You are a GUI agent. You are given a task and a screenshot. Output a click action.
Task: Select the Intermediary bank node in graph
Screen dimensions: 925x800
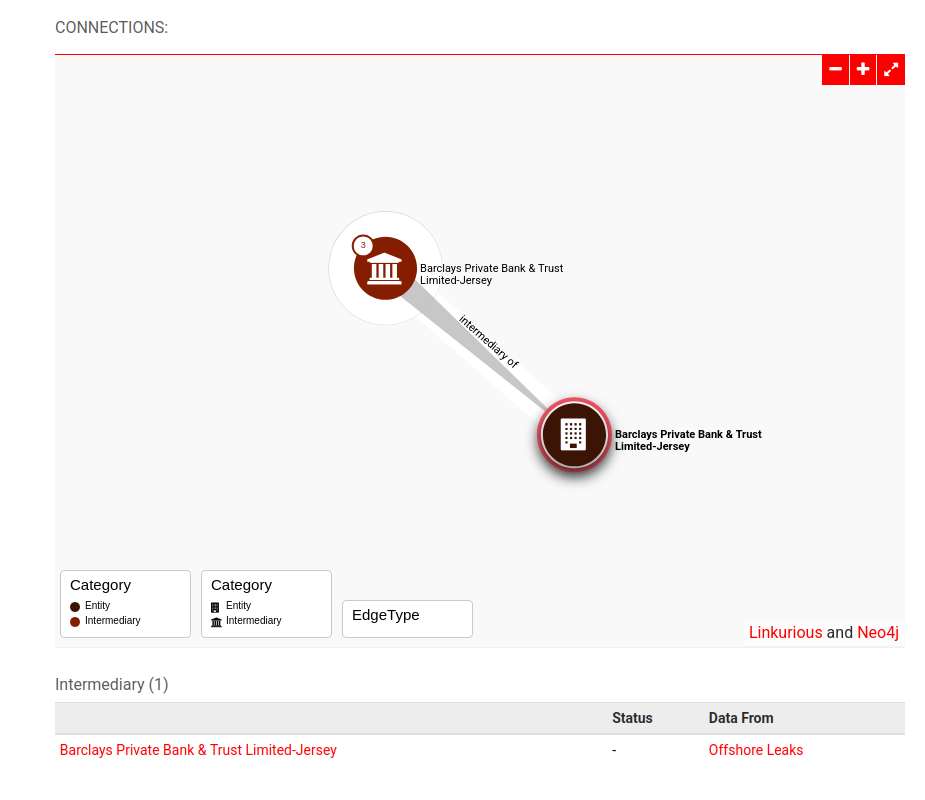(x=385, y=268)
